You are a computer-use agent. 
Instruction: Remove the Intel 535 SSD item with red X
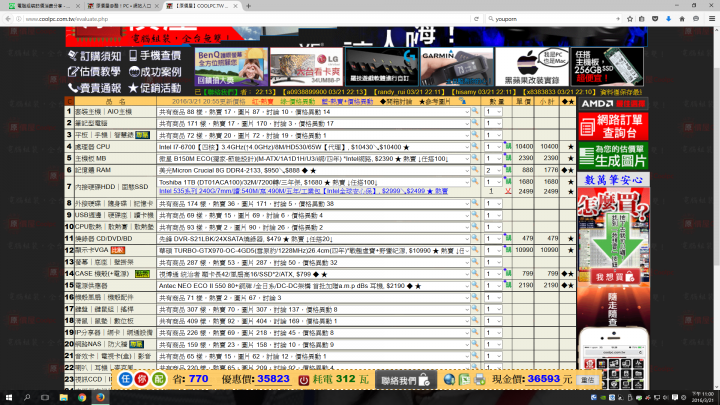(508, 191)
